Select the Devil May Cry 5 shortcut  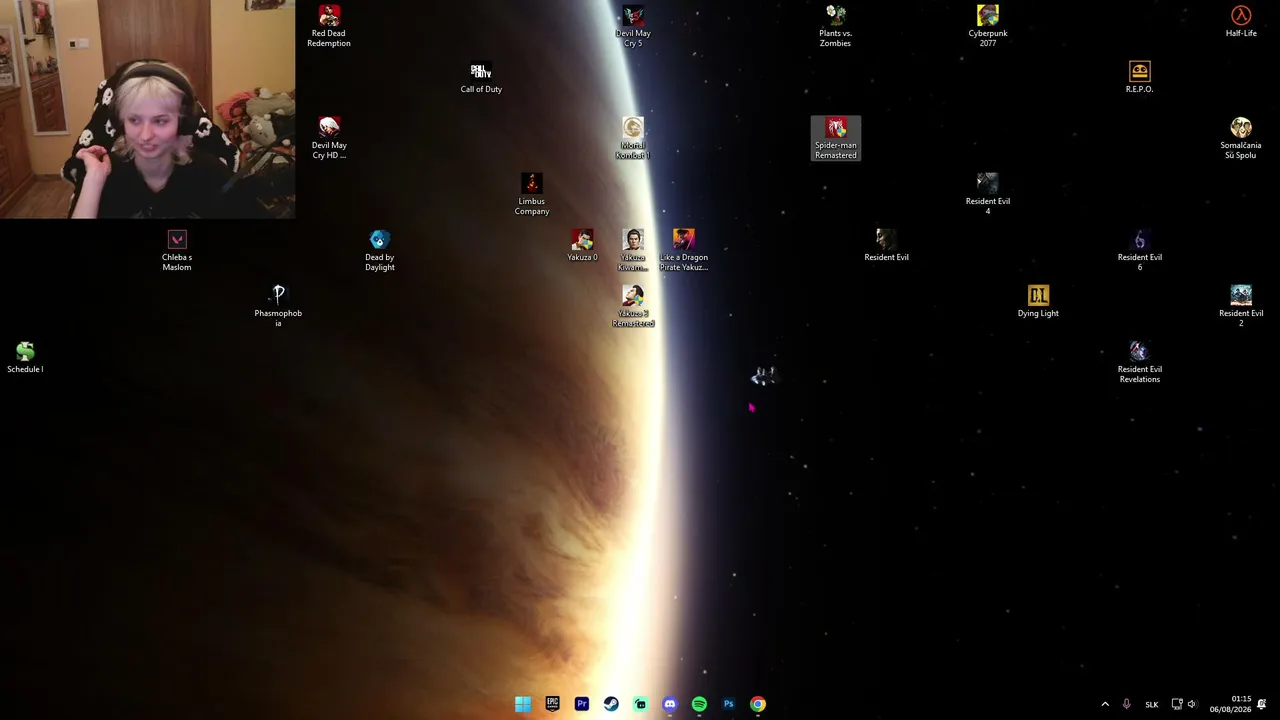click(633, 26)
